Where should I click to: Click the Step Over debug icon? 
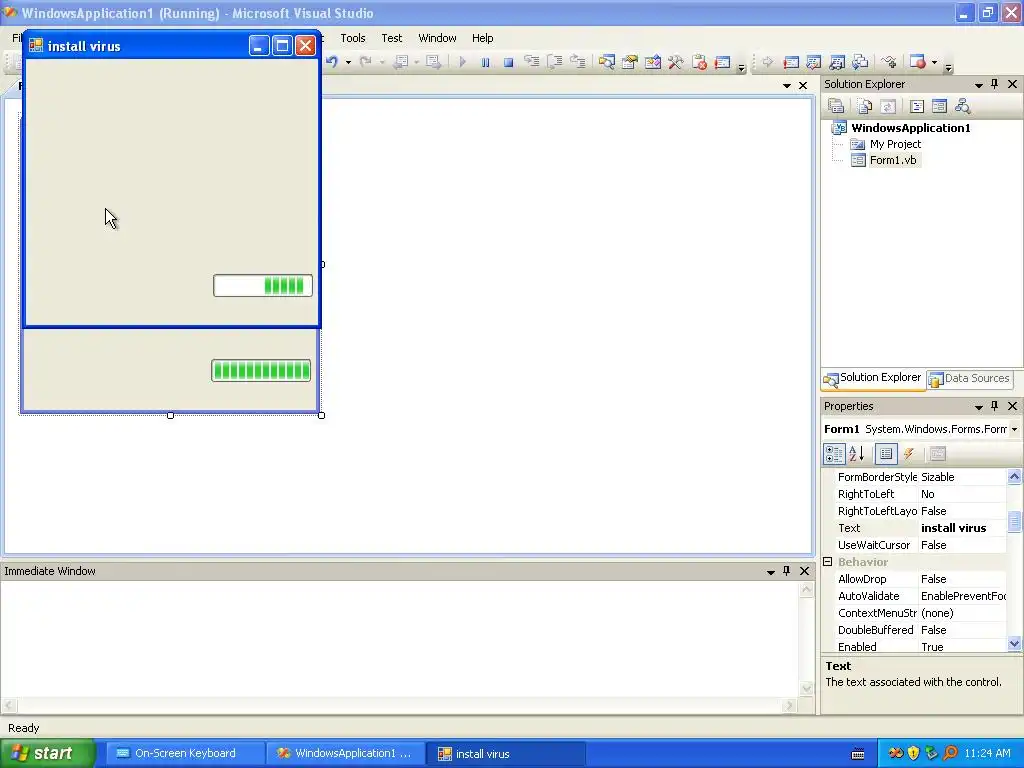coord(554,62)
